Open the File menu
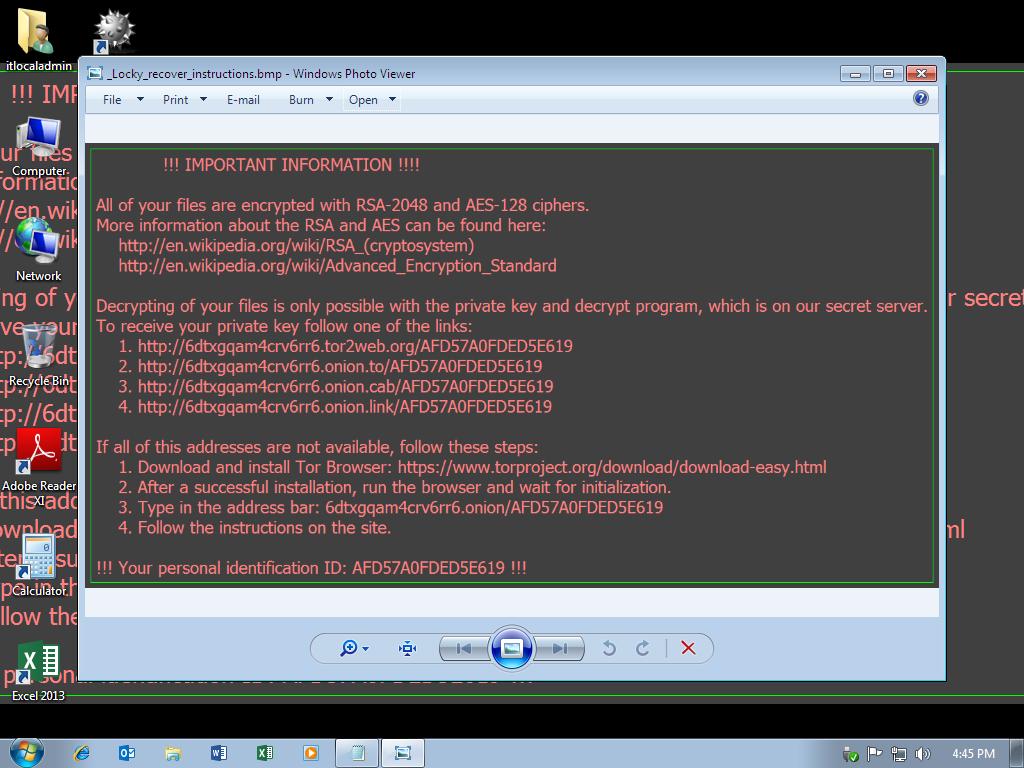 114,99
